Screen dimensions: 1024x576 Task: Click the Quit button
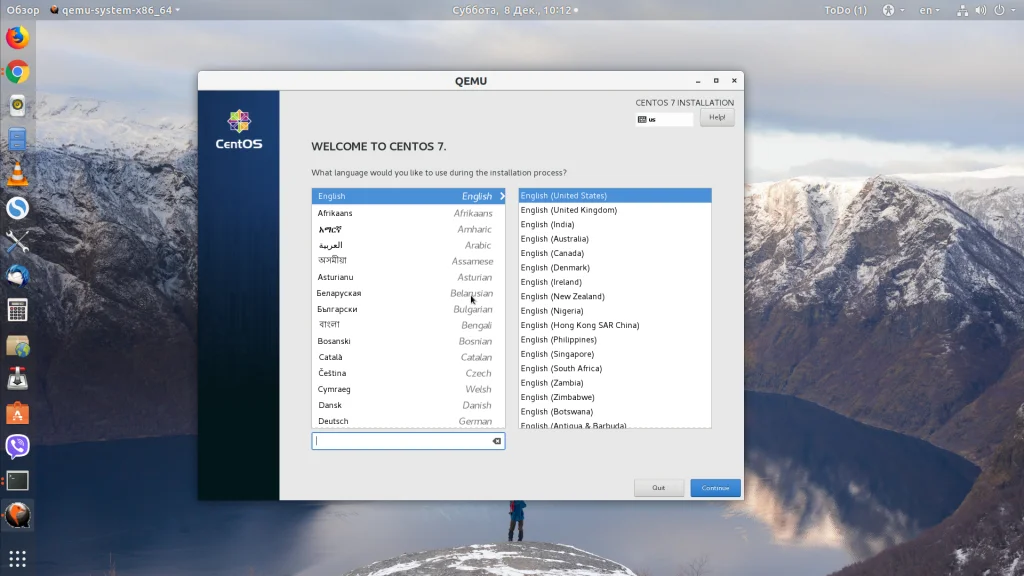point(658,488)
